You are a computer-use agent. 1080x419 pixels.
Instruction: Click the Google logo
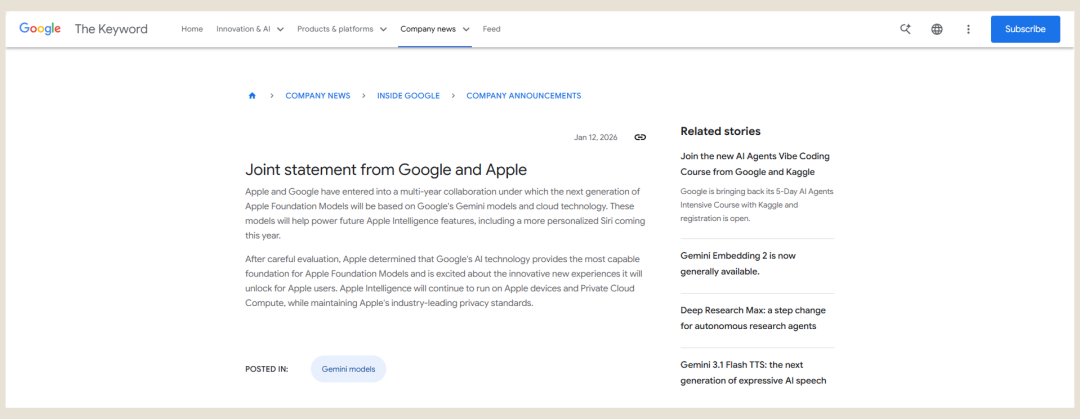click(x=40, y=29)
